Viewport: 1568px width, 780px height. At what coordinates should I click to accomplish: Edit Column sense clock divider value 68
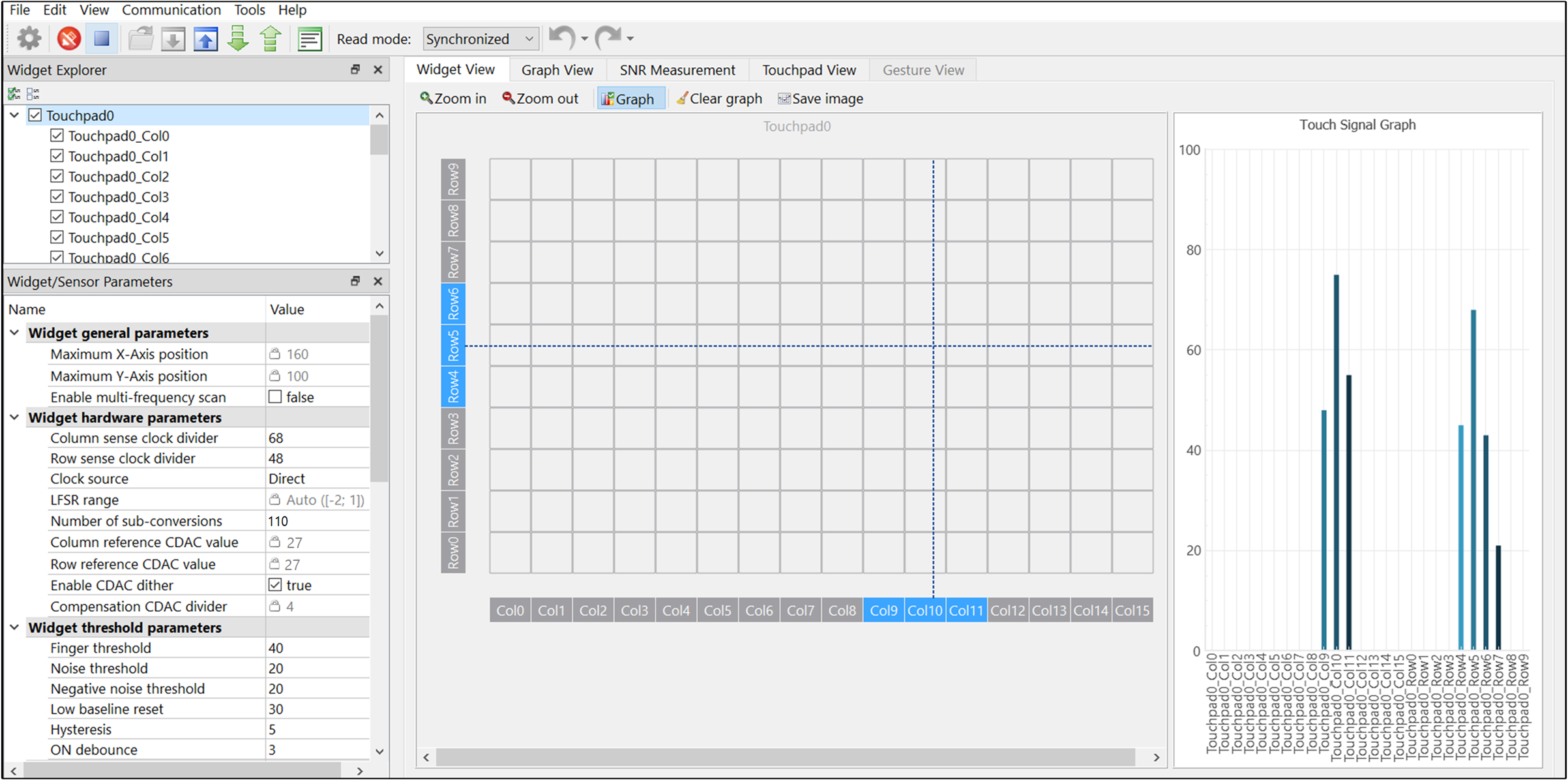(x=318, y=438)
